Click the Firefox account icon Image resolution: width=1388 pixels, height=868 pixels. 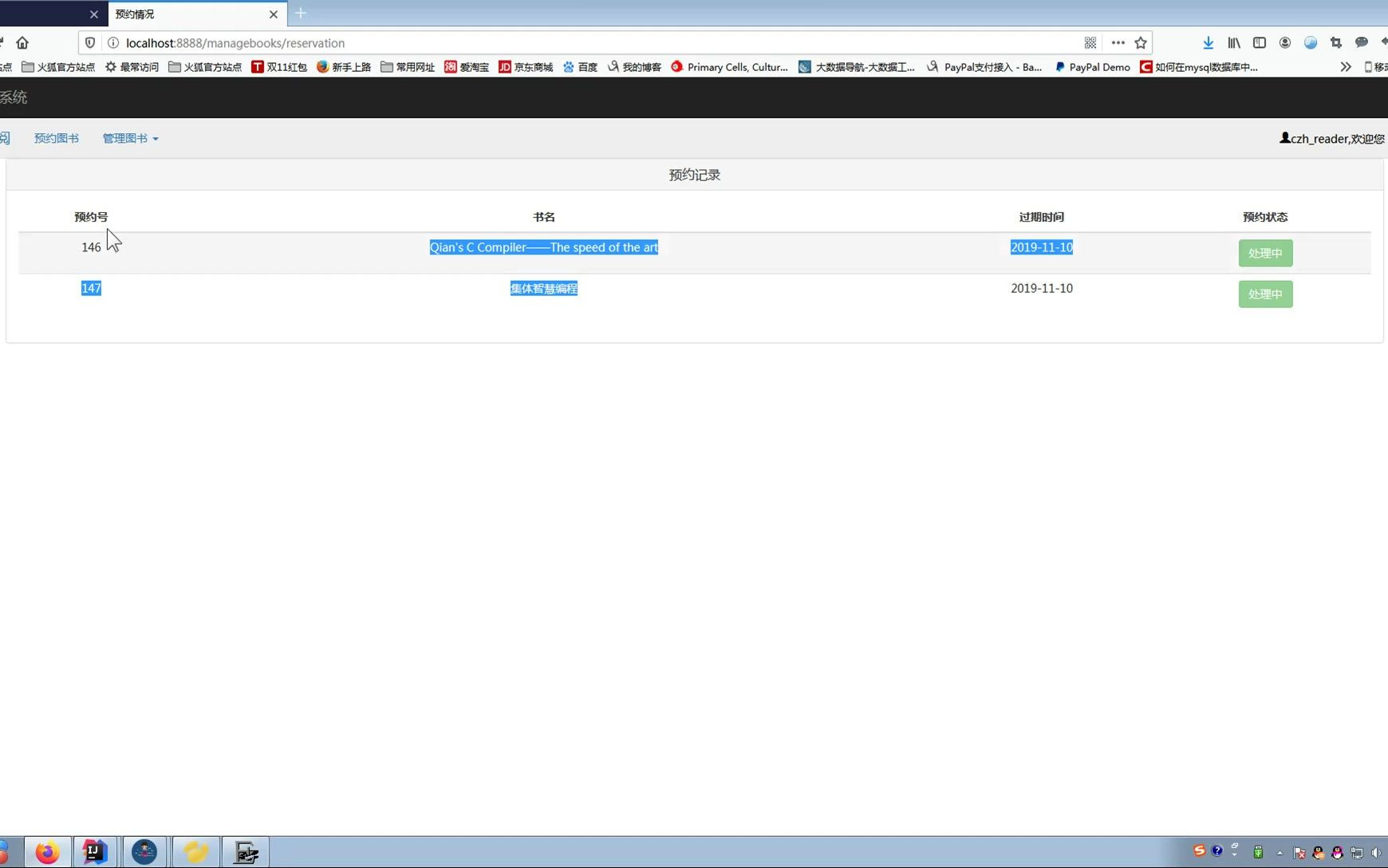click(1284, 42)
